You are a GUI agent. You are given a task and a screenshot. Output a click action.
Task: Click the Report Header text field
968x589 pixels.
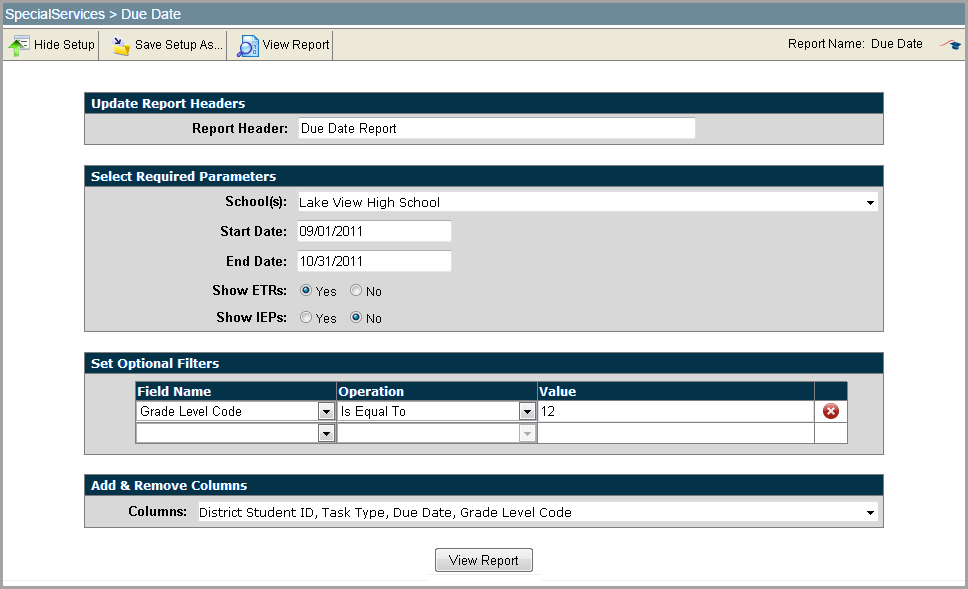pos(495,128)
